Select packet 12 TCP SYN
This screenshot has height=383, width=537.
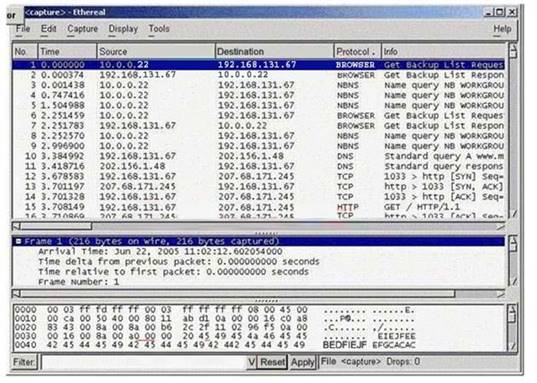(259, 176)
